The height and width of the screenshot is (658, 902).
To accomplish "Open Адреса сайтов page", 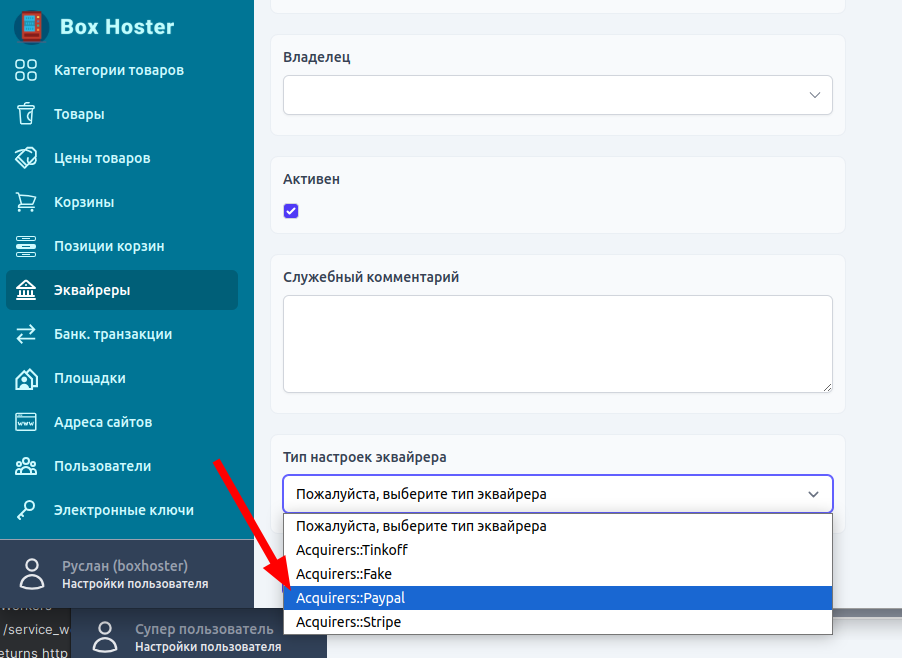I will point(103,422).
